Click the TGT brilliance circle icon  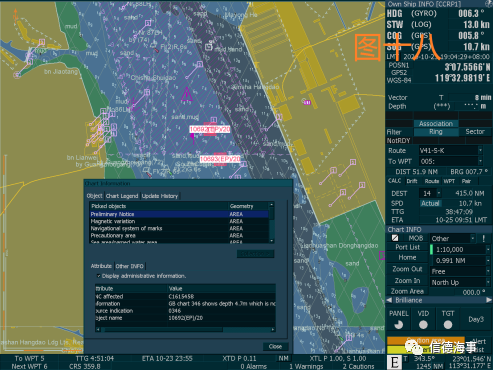tap(448, 324)
